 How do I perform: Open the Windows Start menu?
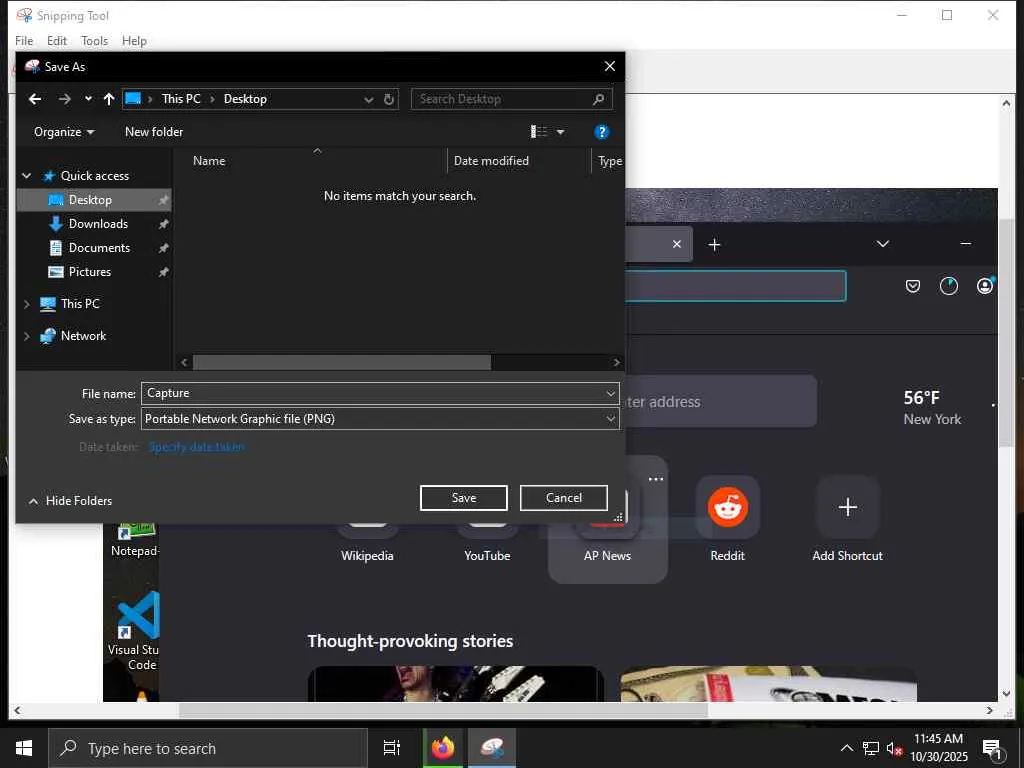[x=24, y=748]
